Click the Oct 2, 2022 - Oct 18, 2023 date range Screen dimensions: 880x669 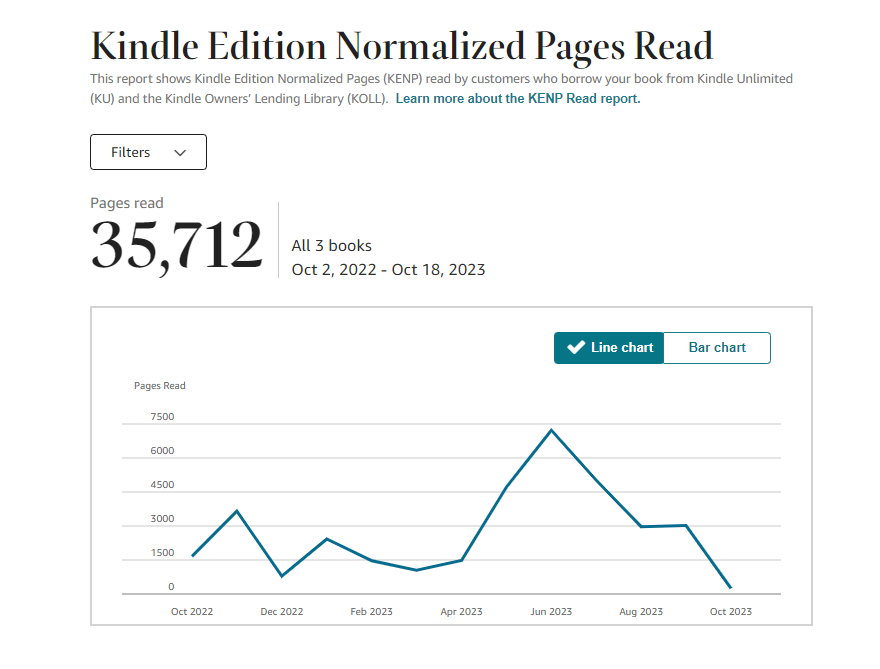click(x=388, y=270)
